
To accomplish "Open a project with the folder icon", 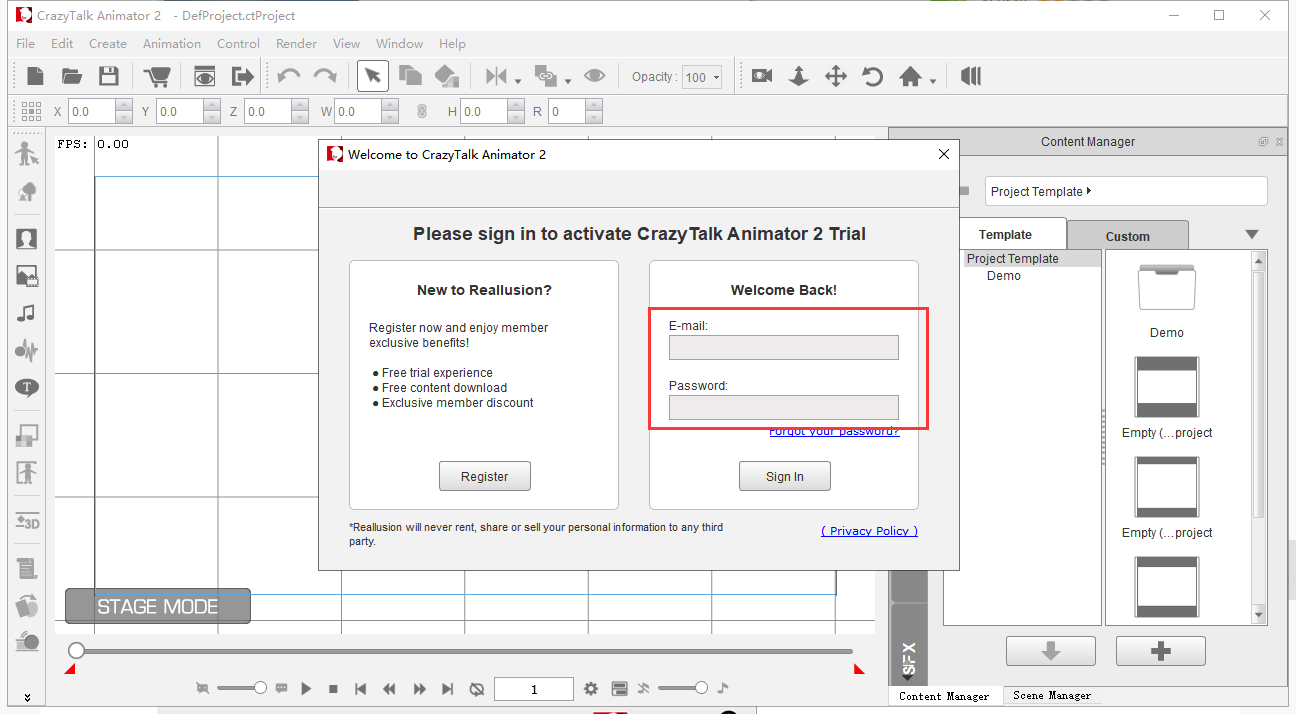I will (x=72, y=76).
